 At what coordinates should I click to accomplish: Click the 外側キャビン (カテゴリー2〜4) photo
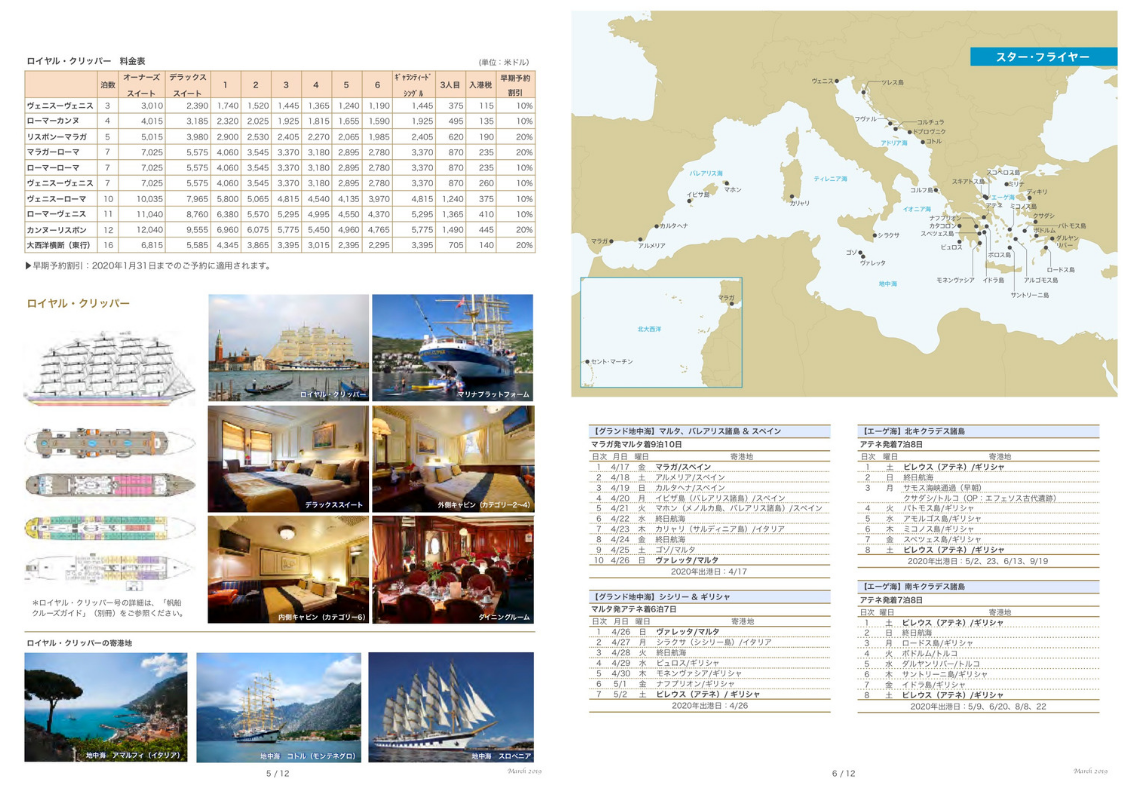pyautogui.click(x=453, y=459)
